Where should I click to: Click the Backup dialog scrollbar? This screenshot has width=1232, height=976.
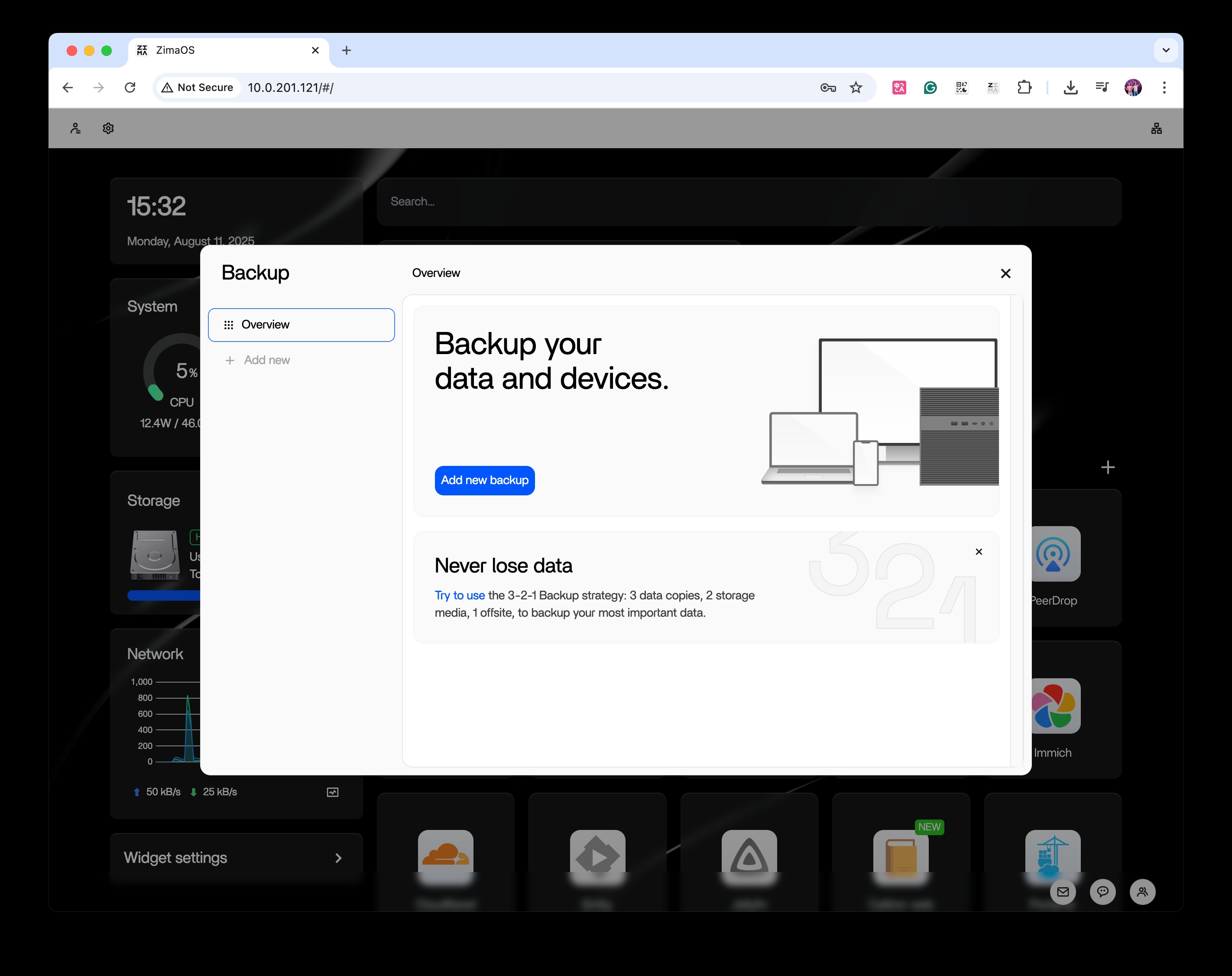click(1016, 530)
